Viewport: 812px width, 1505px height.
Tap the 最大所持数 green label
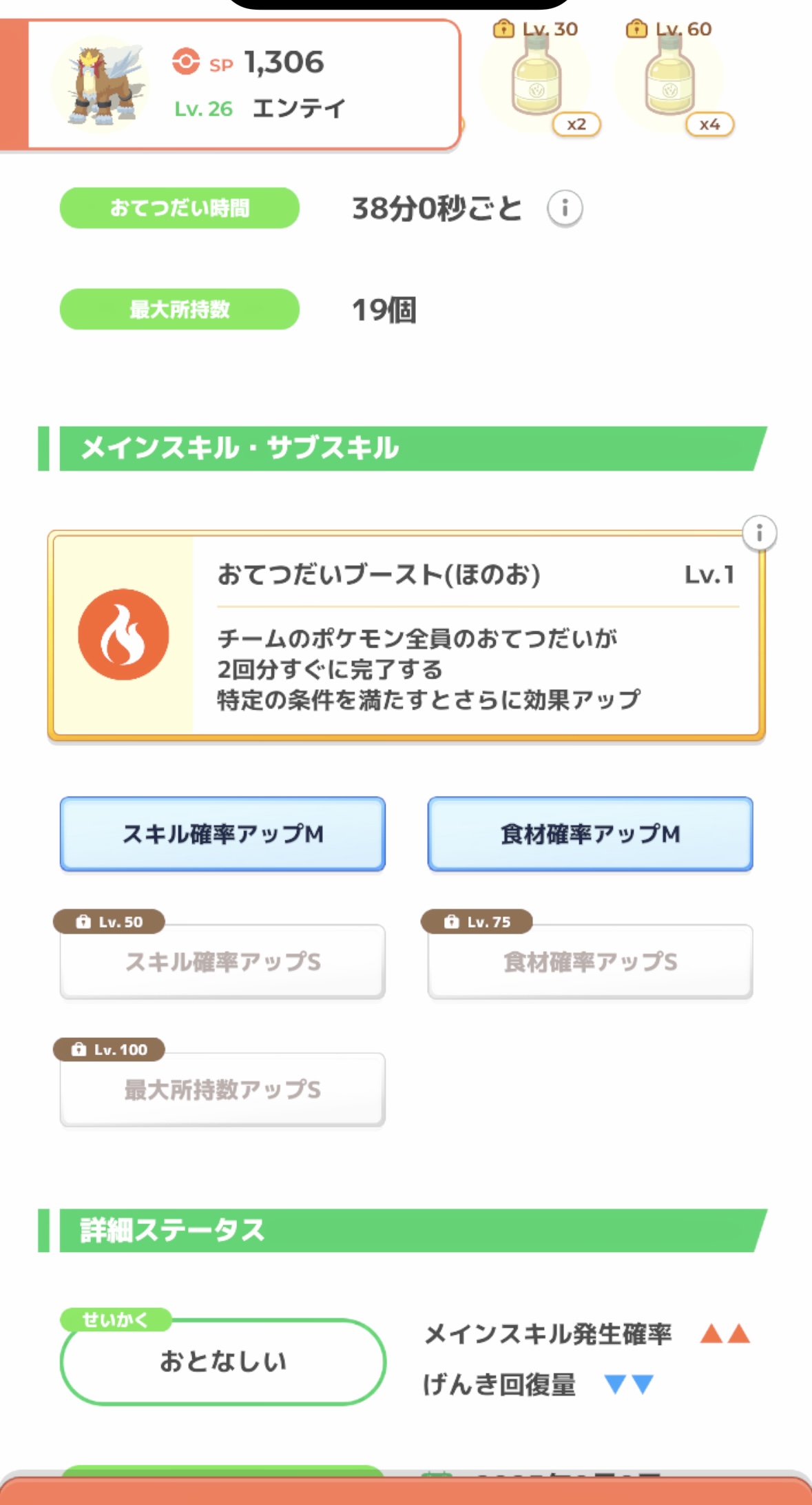click(180, 309)
